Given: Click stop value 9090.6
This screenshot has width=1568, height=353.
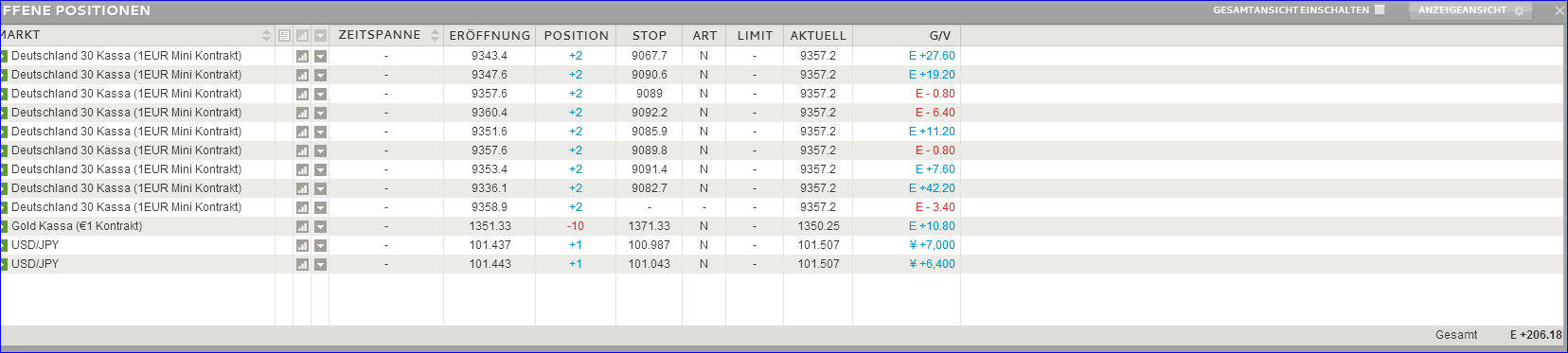Looking at the screenshot, I should click(650, 75).
